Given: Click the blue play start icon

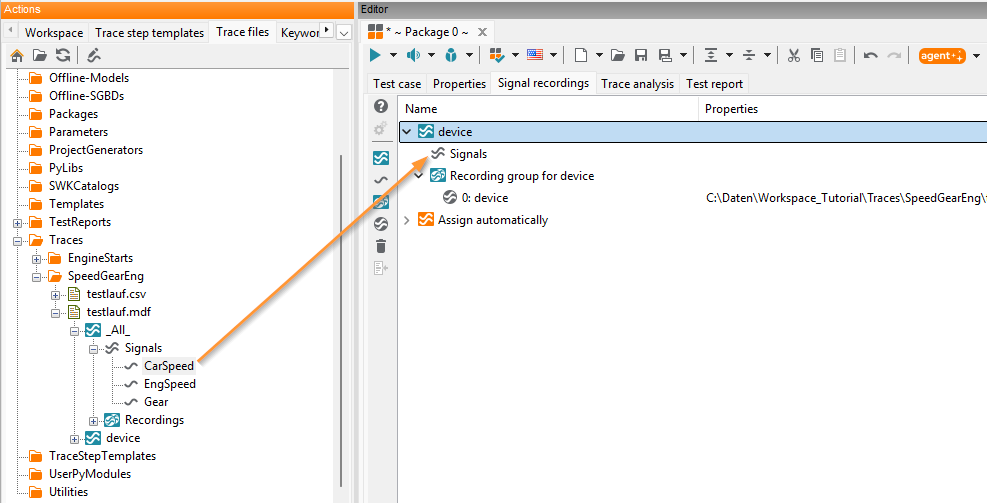Looking at the screenshot, I should point(375,55).
